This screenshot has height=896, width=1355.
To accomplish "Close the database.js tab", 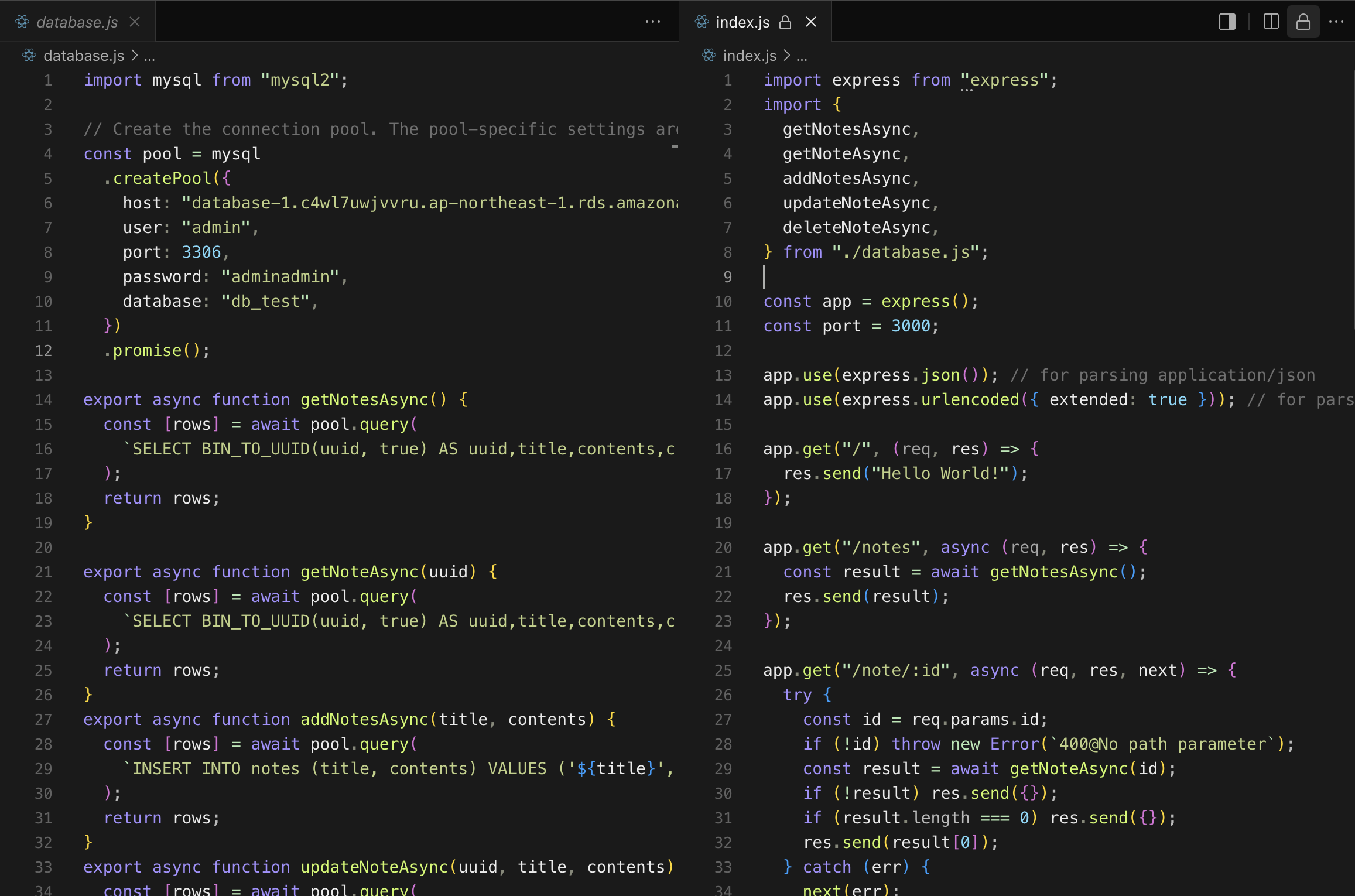I will [135, 22].
